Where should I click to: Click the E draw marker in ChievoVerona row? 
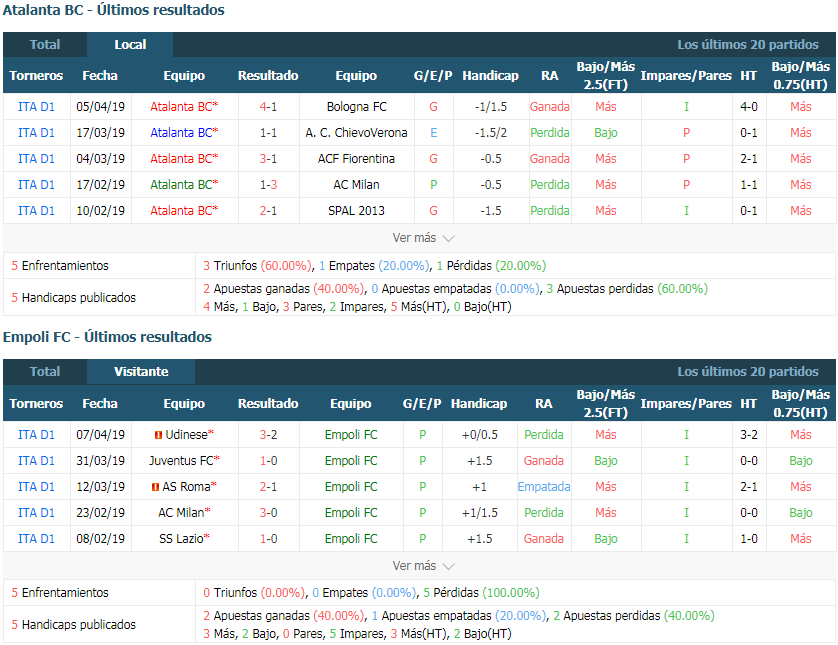433,133
